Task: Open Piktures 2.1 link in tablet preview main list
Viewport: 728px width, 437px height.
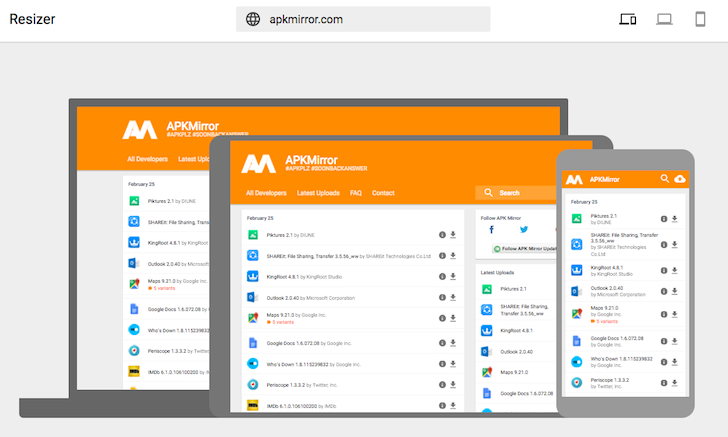Action: [x=280, y=235]
